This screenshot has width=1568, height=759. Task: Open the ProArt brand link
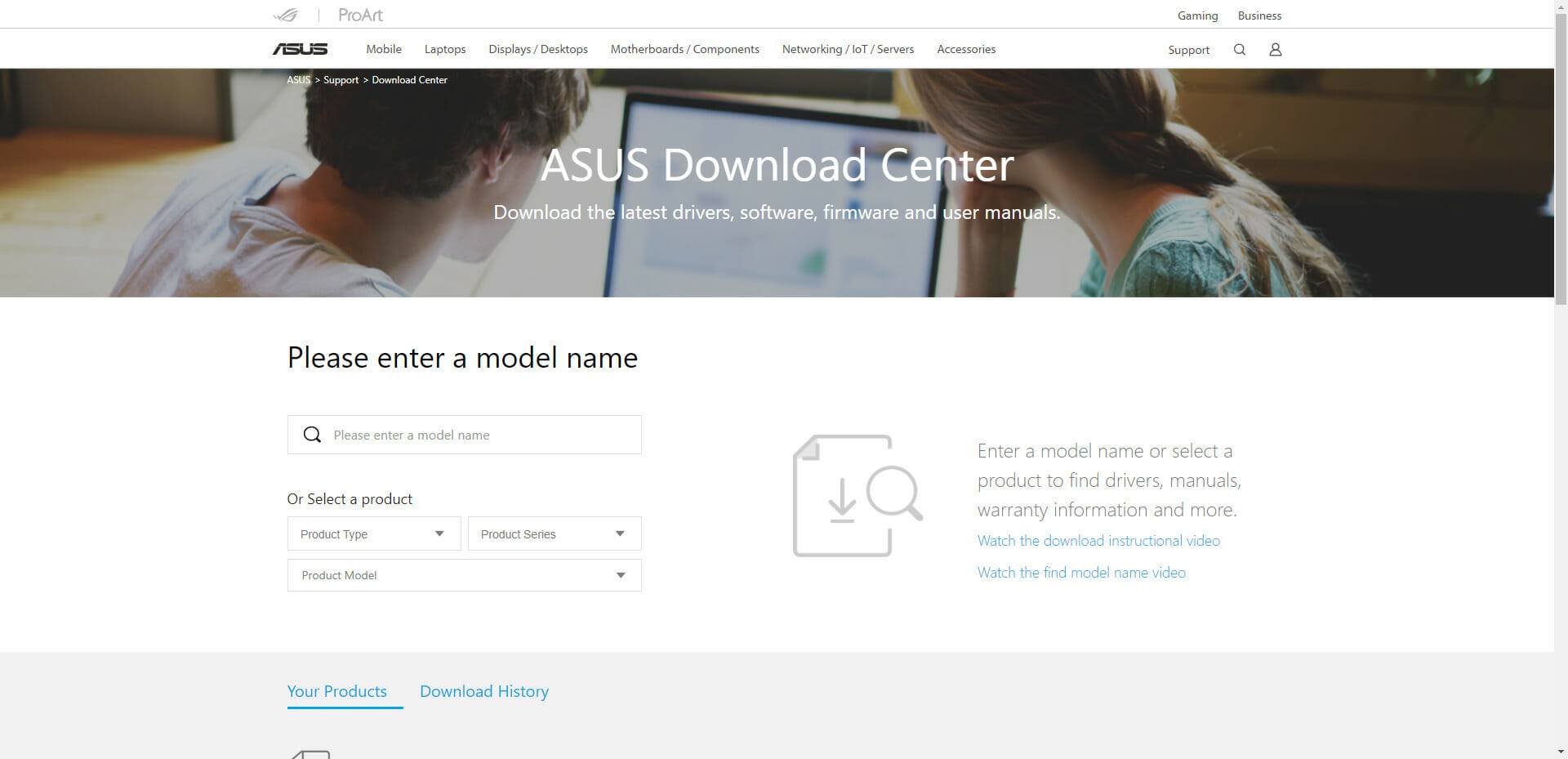pos(360,15)
